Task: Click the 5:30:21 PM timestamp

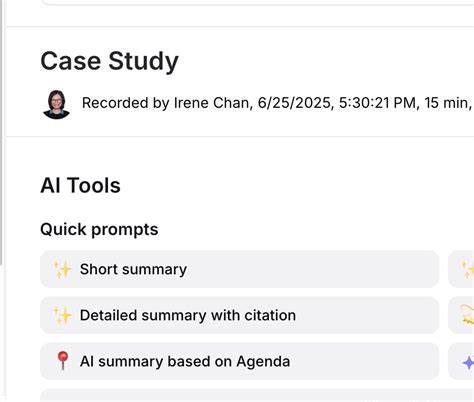Action: [378, 103]
